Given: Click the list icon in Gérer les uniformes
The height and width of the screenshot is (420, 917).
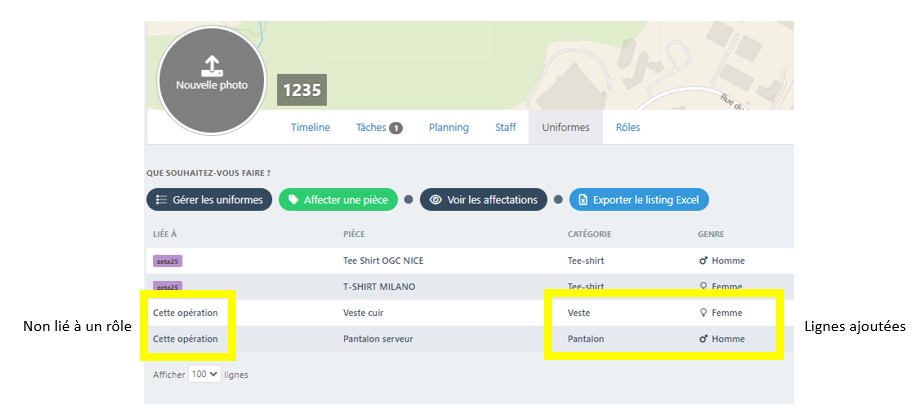Looking at the screenshot, I should pos(161,200).
